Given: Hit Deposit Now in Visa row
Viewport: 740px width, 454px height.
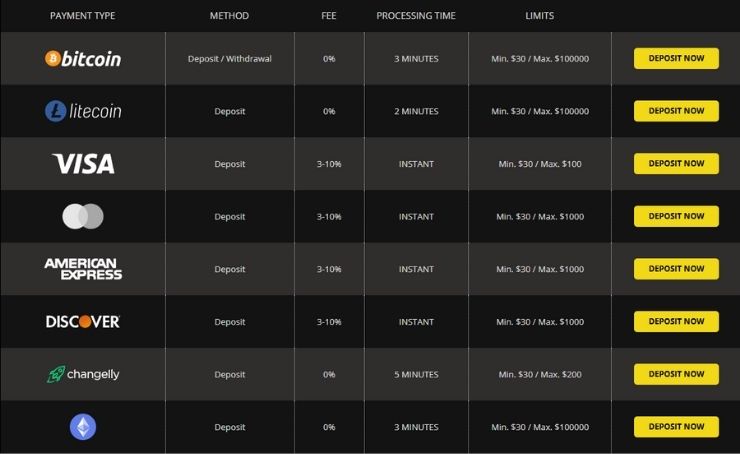Looking at the screenshot, I should (676, 164).
